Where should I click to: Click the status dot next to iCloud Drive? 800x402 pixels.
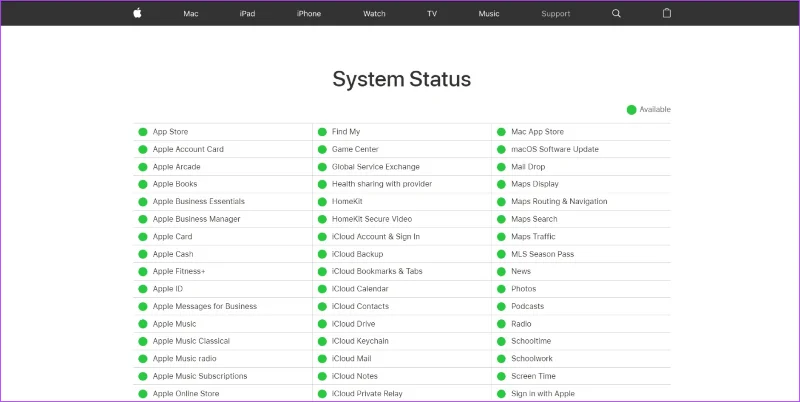click(322, 324)
